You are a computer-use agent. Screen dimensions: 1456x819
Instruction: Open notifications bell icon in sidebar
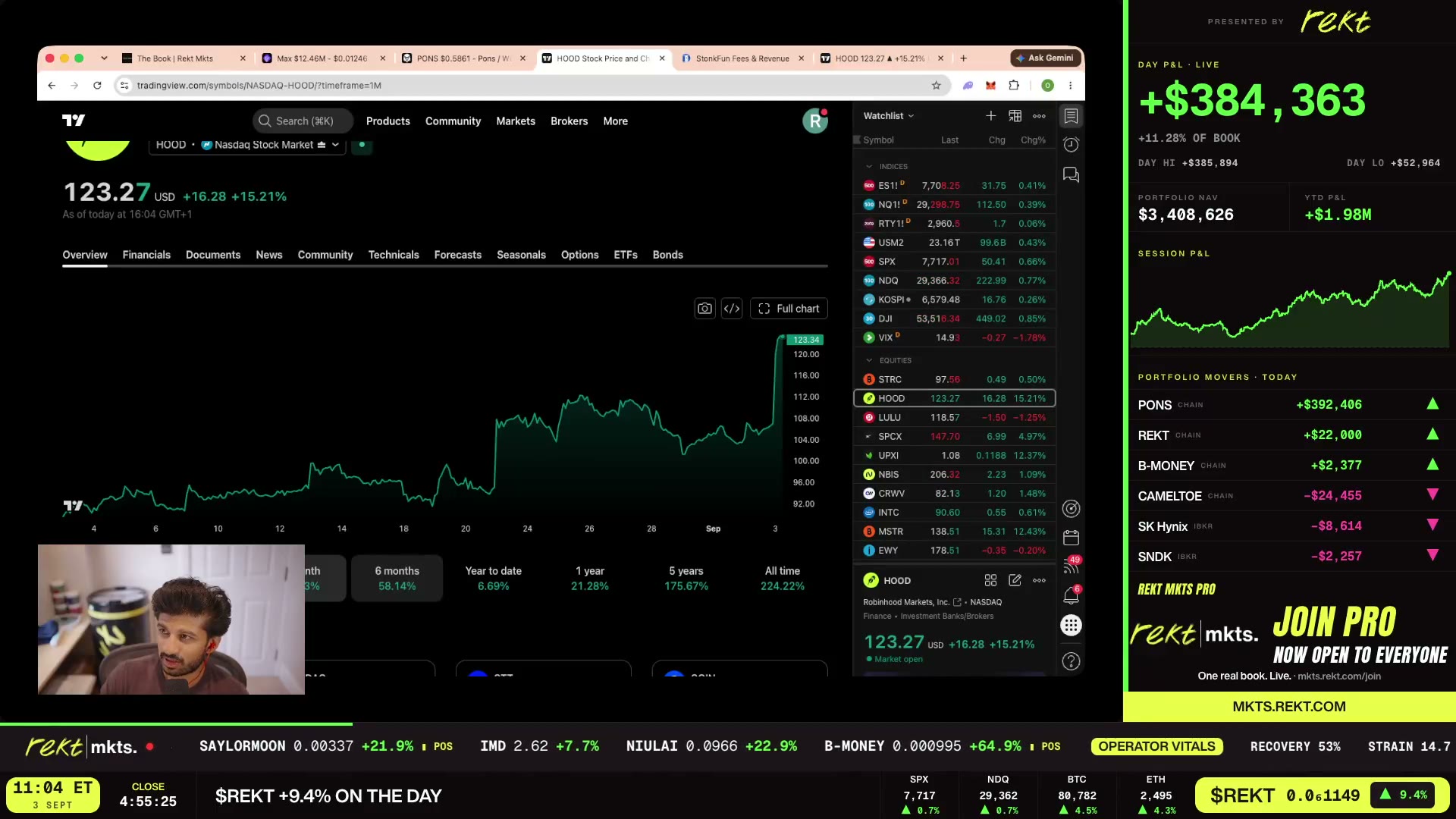[x=1071, y=596]
